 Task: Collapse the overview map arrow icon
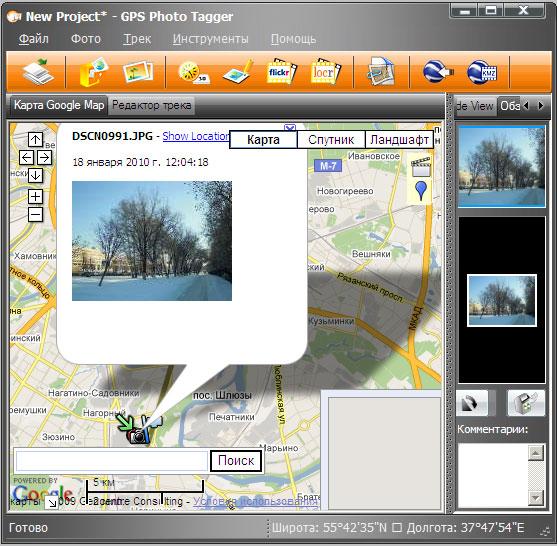52,503
